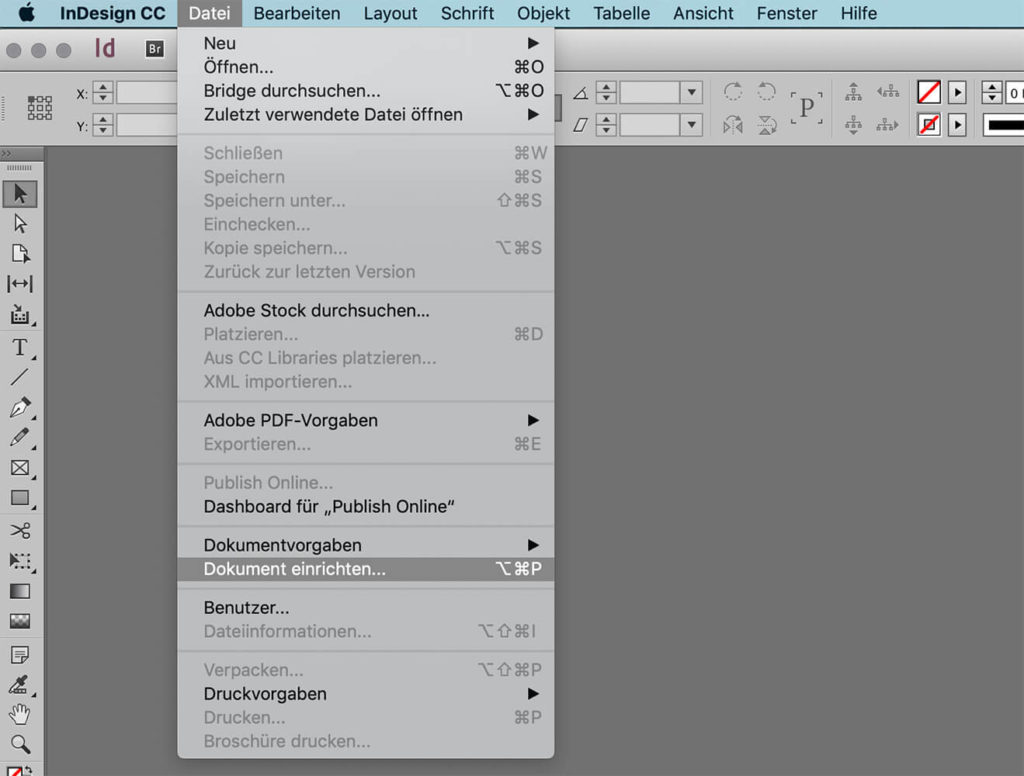
Task: Click the reference point grid icon
Action: [x=39, y=108]
